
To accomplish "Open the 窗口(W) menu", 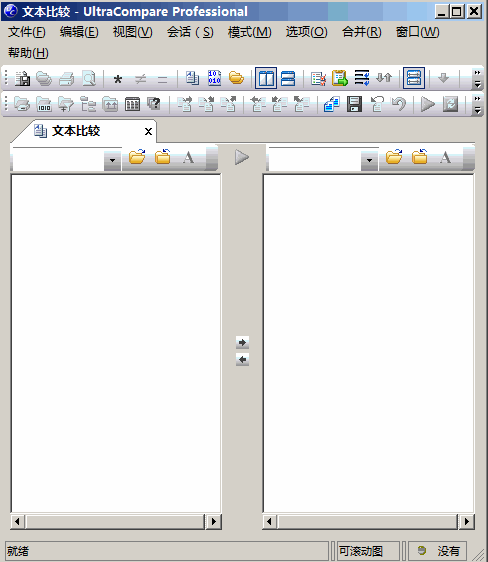I will pos(418,32).
